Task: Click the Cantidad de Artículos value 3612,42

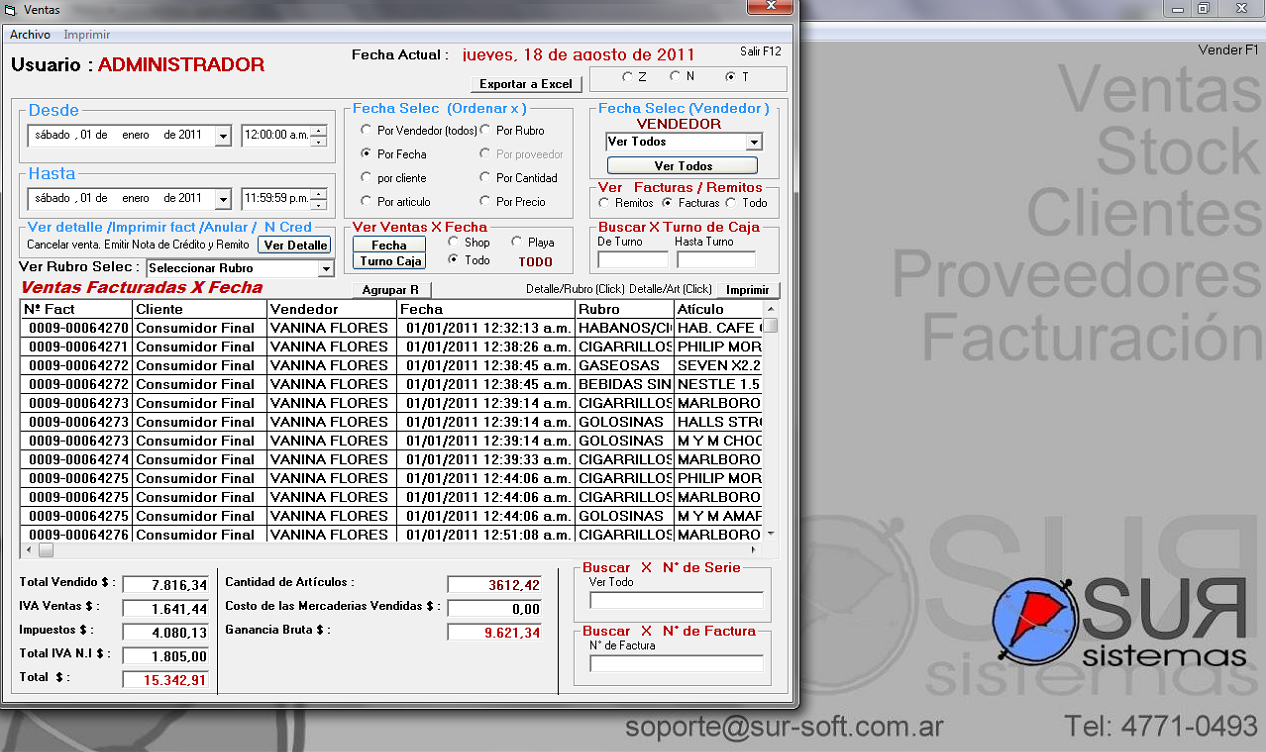Action: 494,584
